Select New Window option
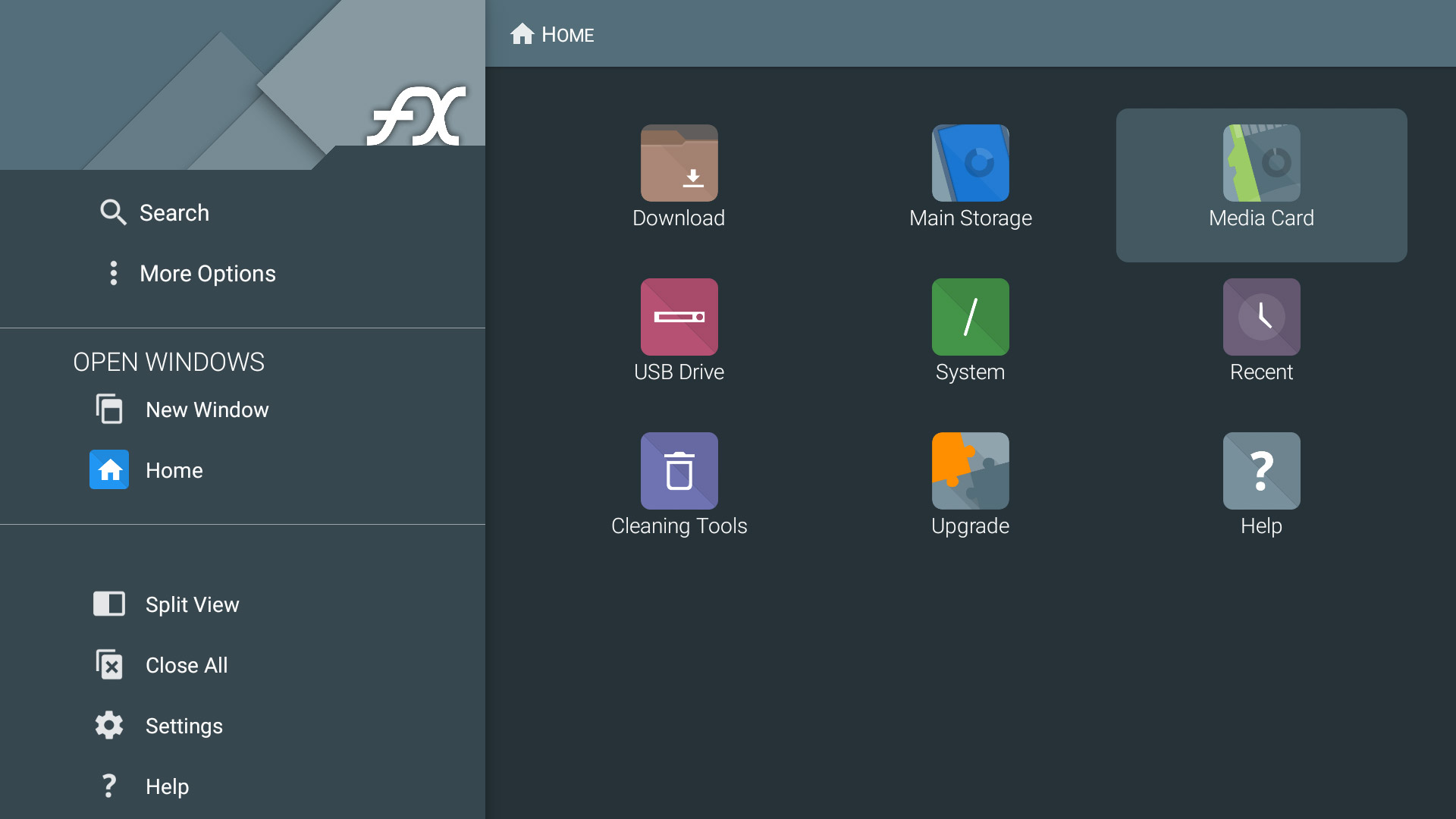1456x819 pixels. [x=206, y=409]
